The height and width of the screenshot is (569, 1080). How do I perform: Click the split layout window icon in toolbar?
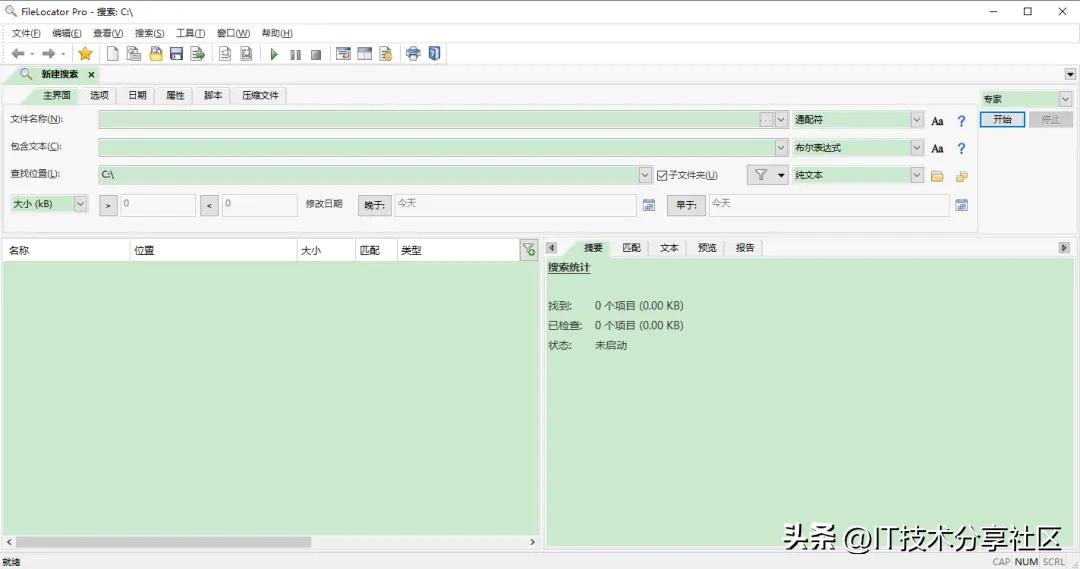[364, 54]
